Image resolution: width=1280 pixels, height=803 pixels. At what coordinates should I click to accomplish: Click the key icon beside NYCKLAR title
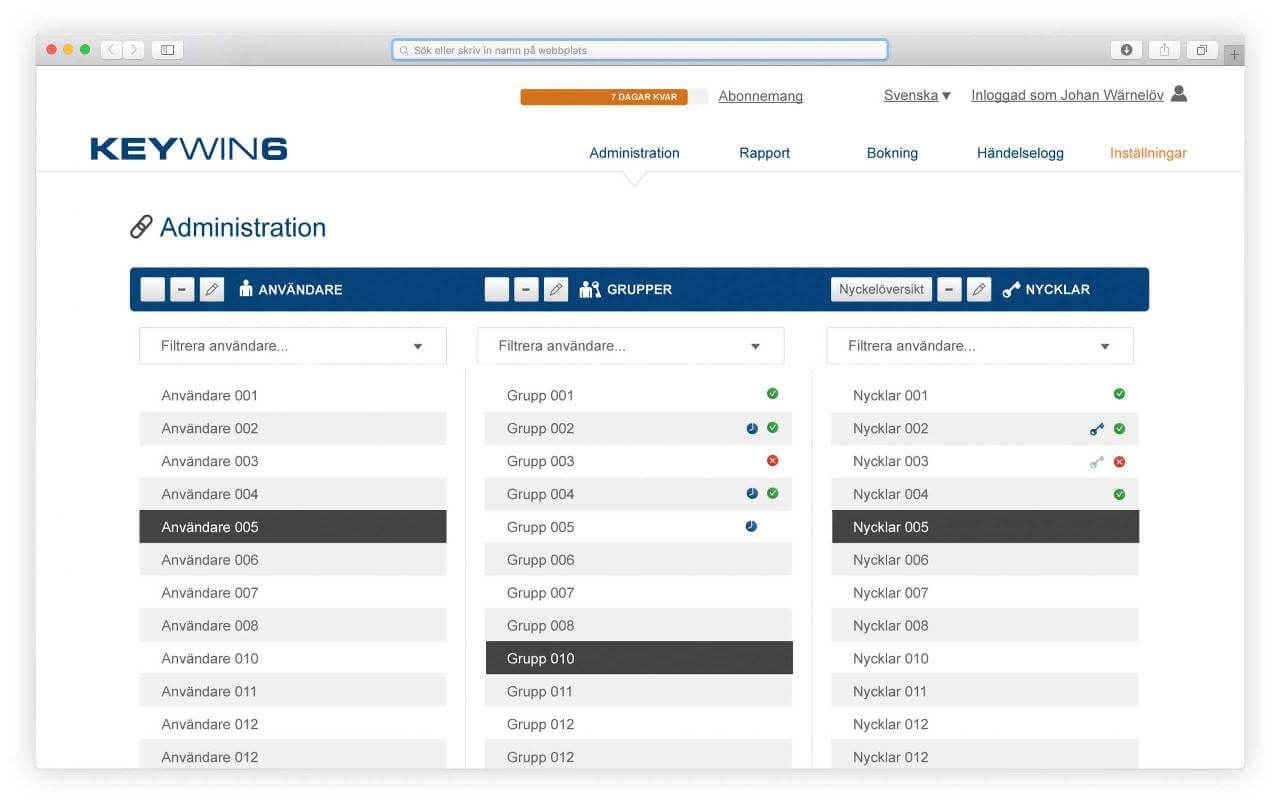click(x=1011, y=290)
